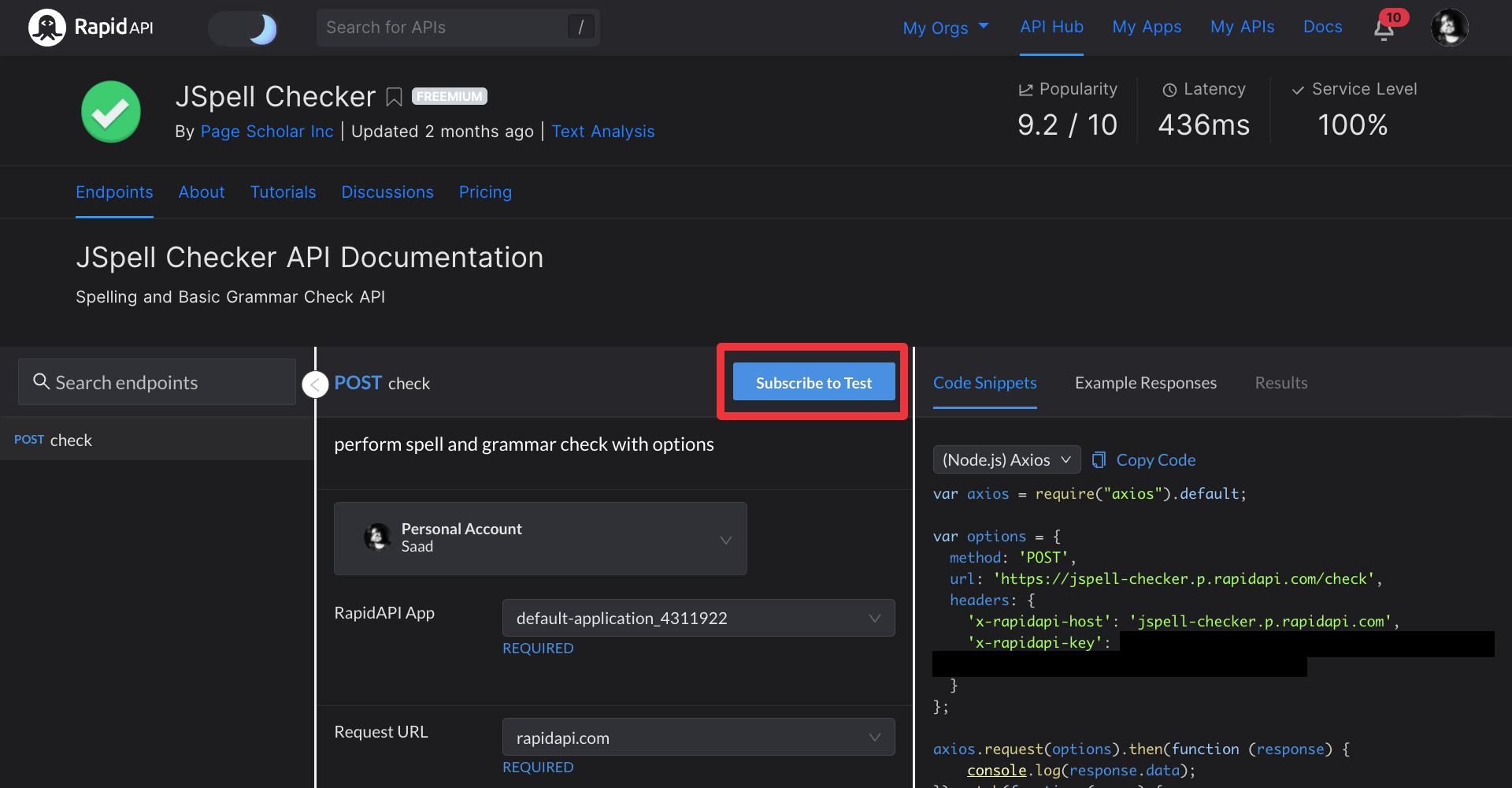Click the url line in the code snippet
Image resolution: width=1512 pixels, height=788 pixels.
point(1165,579)
